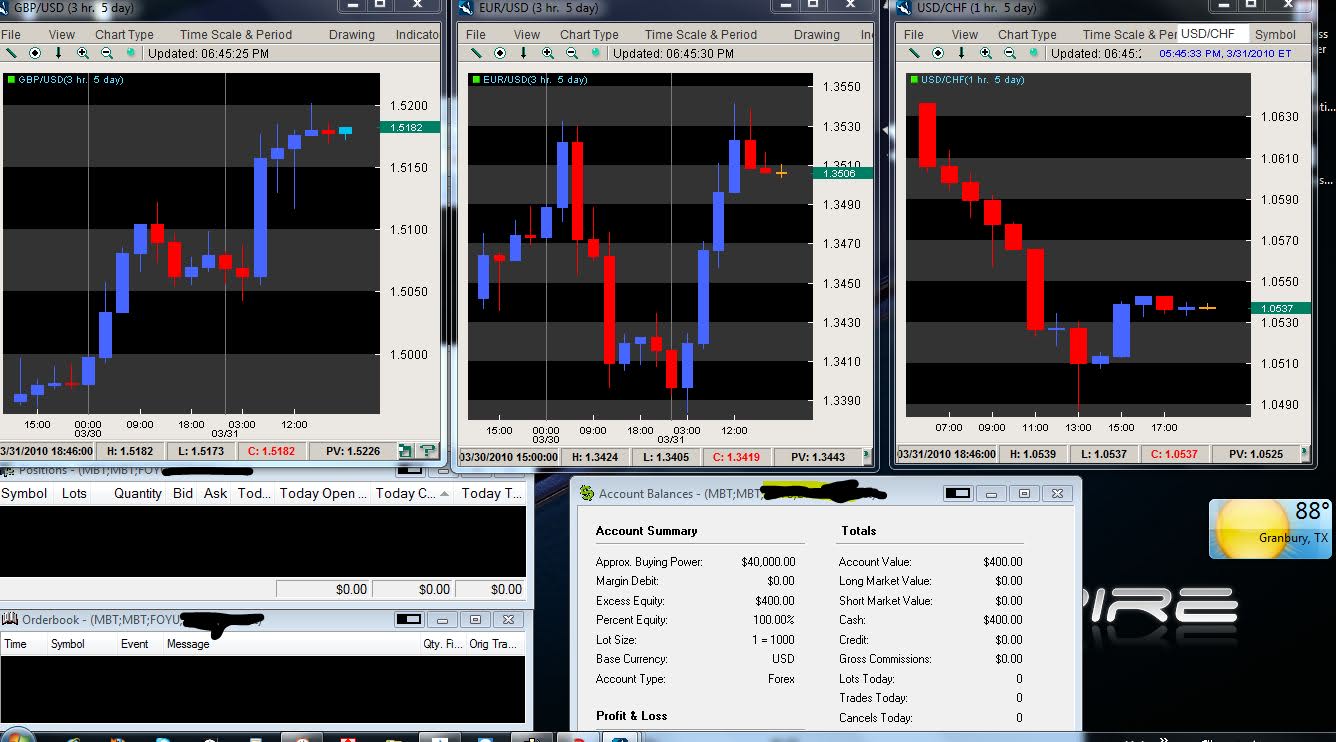The height and width of the screenshot is (742, 1336).
Task: Open the Symbol menu in USD/CHF chart
Action: (1276, 34)
